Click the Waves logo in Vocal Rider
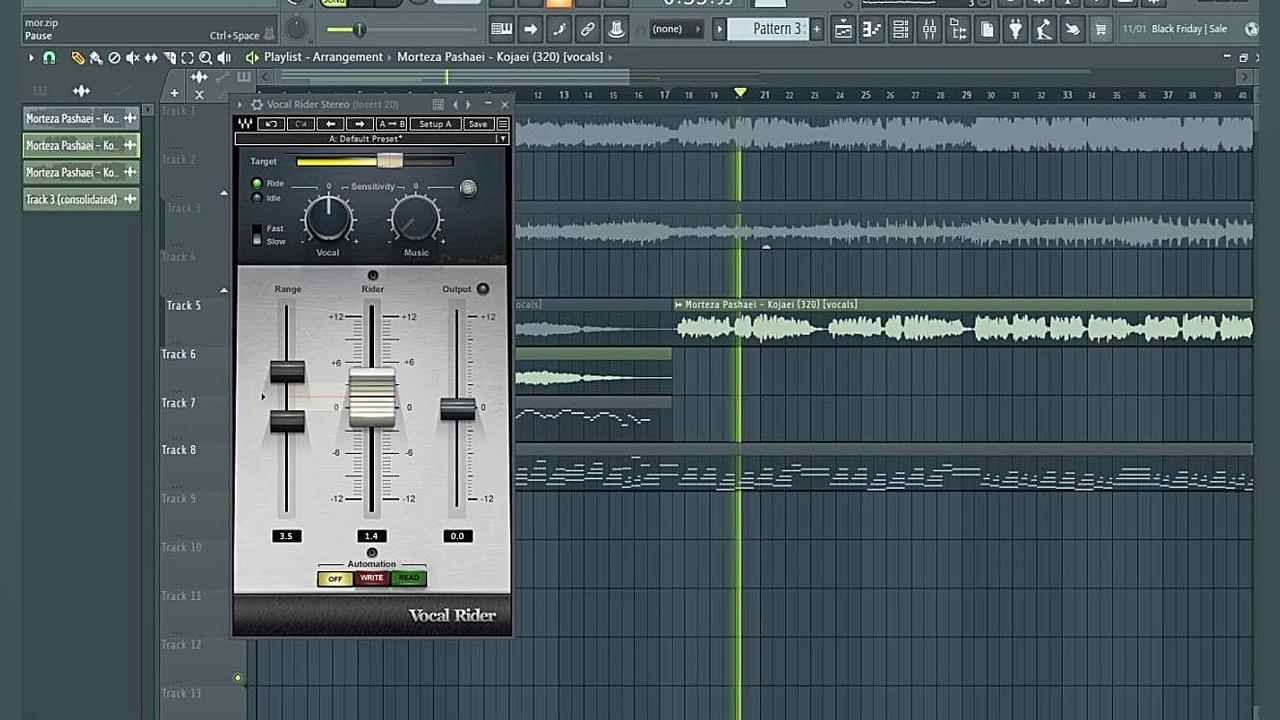Screen dimensions: 1280x720 (x=245, y=124)
